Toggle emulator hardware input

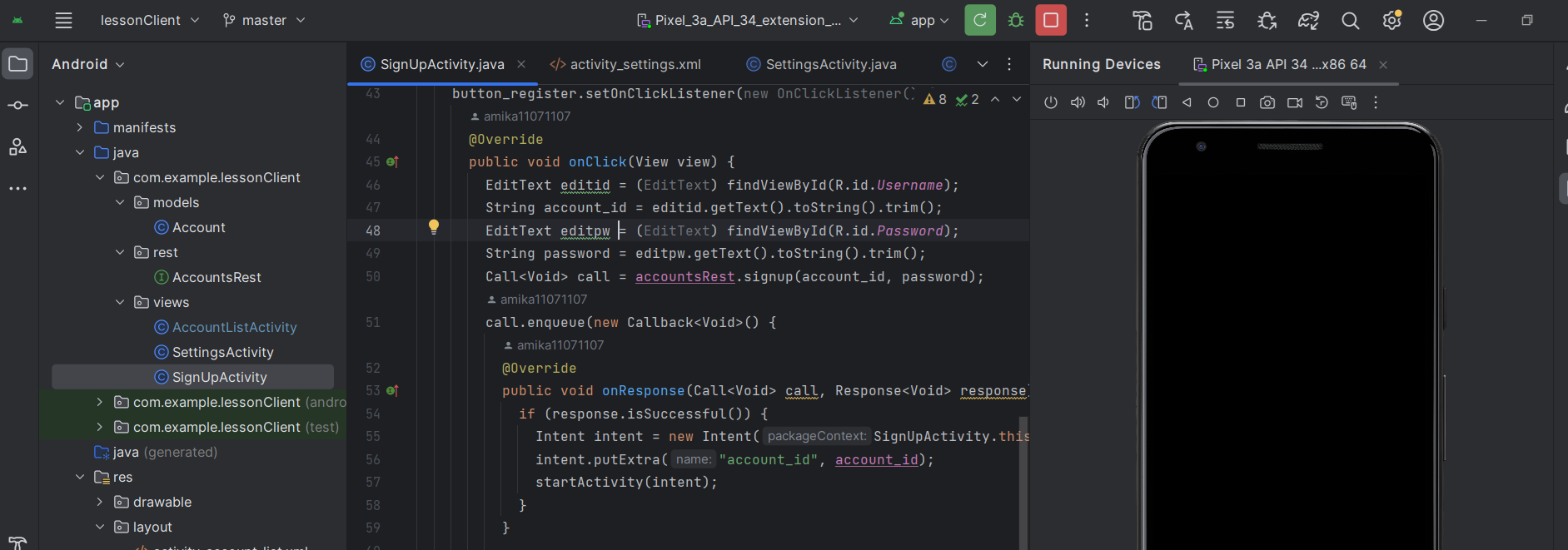tap(1349, 102)
